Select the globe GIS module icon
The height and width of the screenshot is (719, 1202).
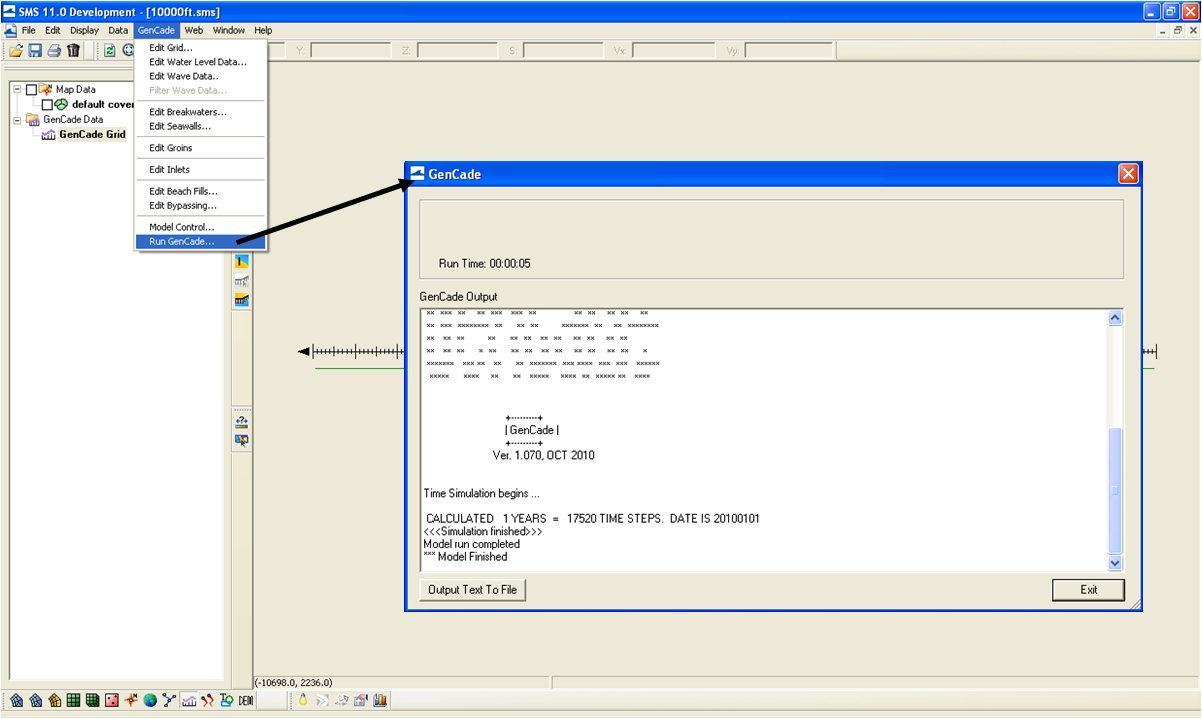(150, 700)
